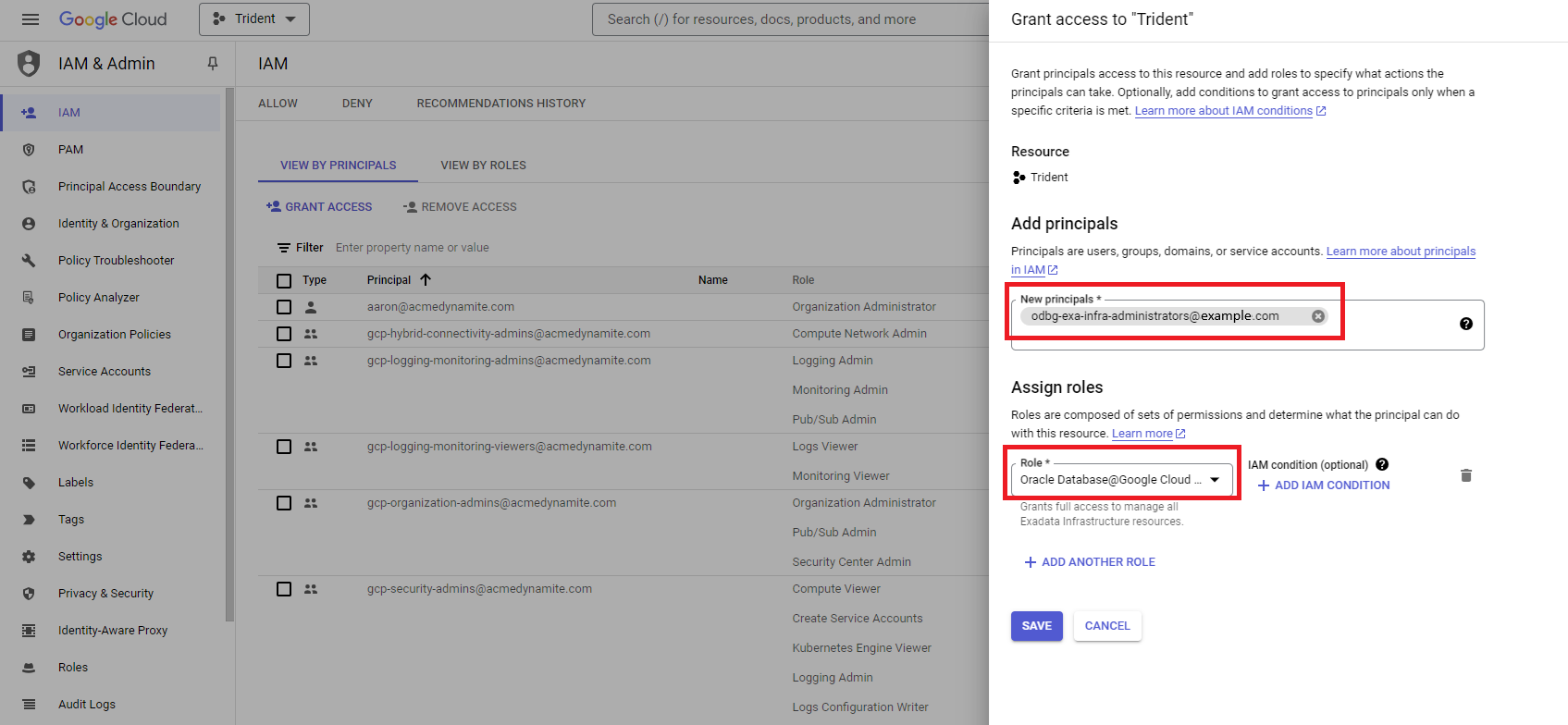Click the IAM & Admin shield icon
1568x725 pixels.
point(30,64)
